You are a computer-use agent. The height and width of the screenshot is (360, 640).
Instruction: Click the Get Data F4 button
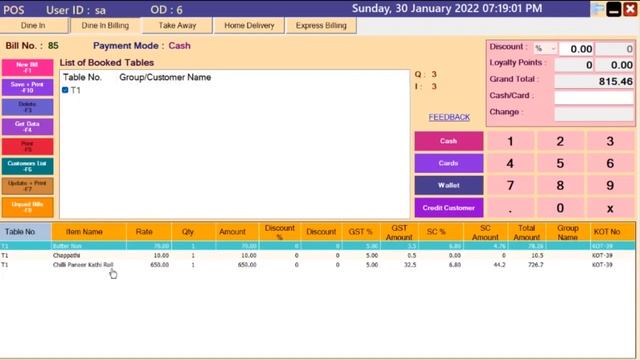point(27,127)
